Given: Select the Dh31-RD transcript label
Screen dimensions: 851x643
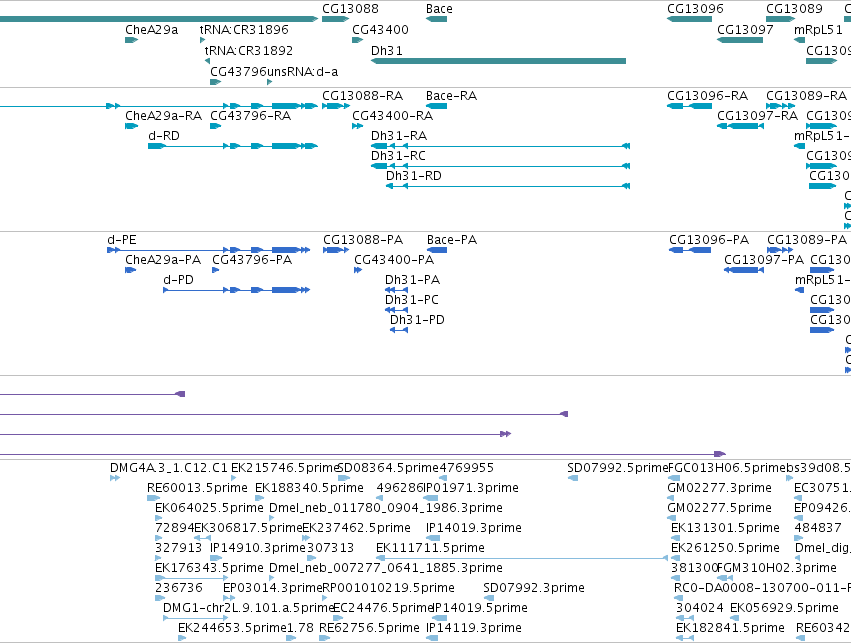Looking at the screenshot, I should [414, 176].
